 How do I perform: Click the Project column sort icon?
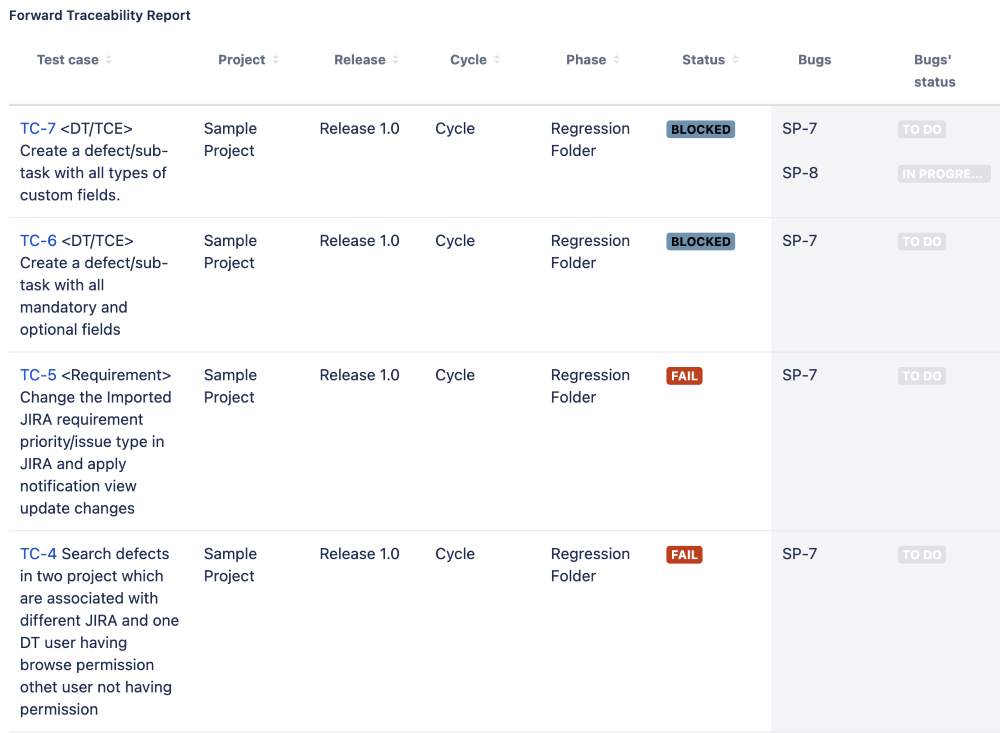click(x=276, y=60)
